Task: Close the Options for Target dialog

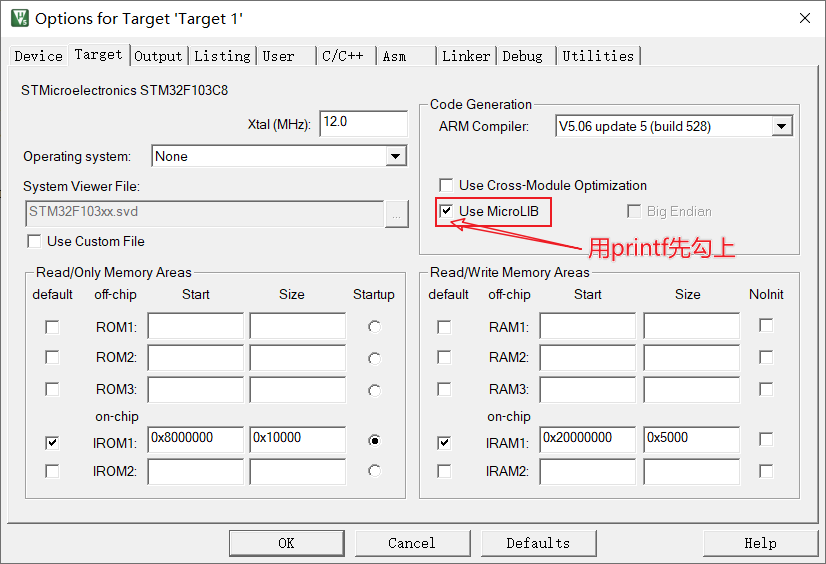Action: 804,18
